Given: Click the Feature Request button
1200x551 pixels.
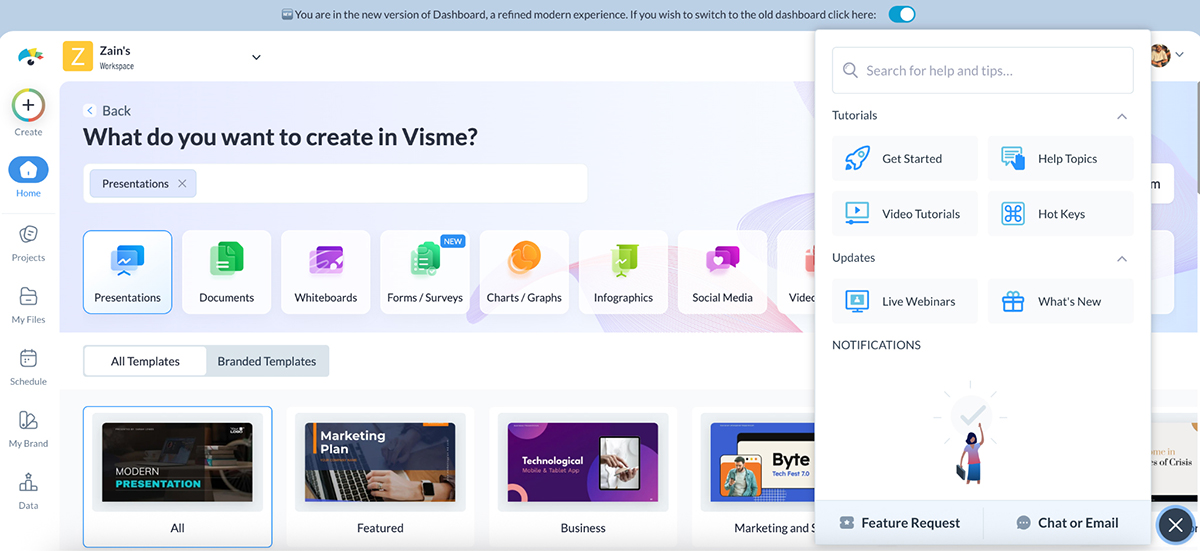Looking at the screenshot, I should 899,523.
